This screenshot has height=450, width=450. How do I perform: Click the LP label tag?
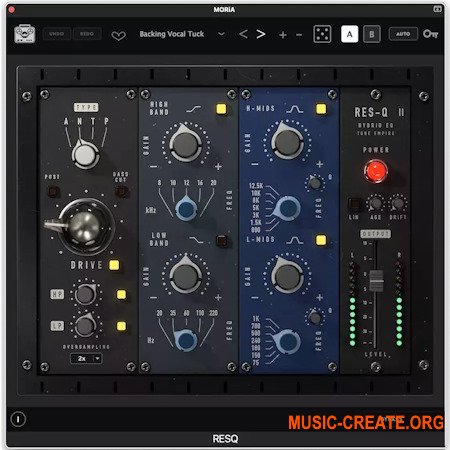point(57,326)
